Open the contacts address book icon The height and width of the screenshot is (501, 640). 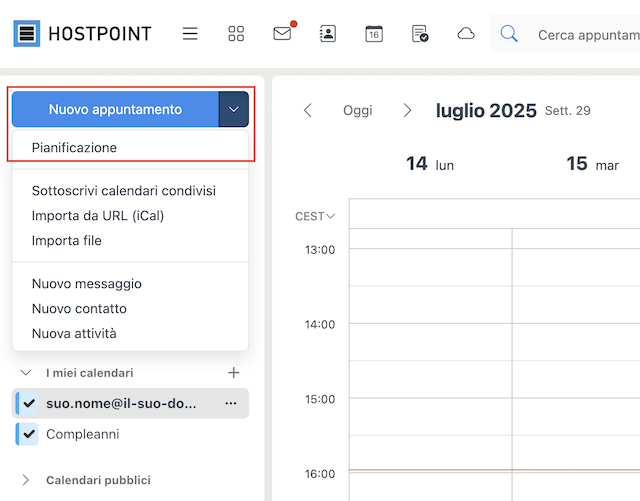click(x=328, y=33)
